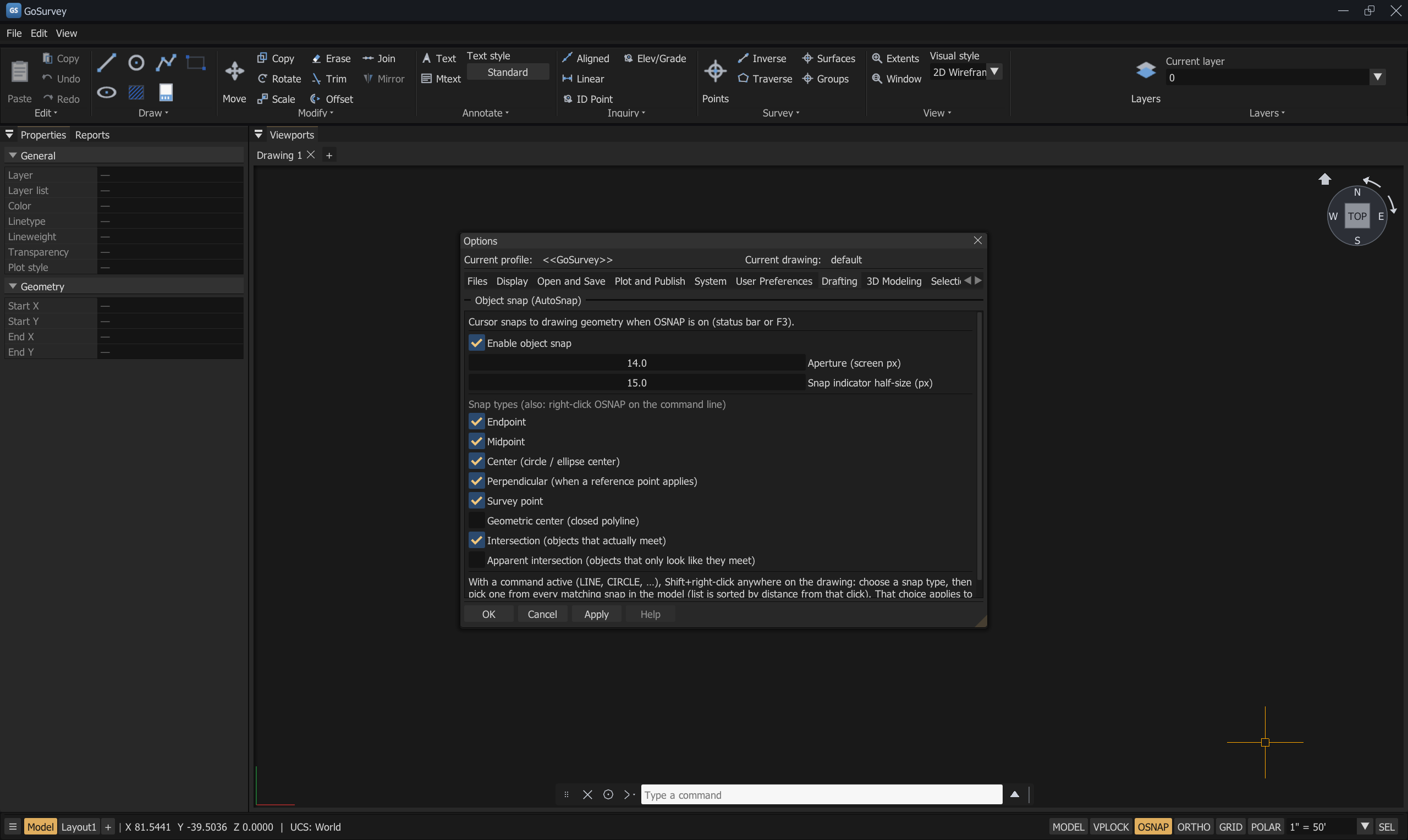Select the Ellipse draw tool

(107, 92)
